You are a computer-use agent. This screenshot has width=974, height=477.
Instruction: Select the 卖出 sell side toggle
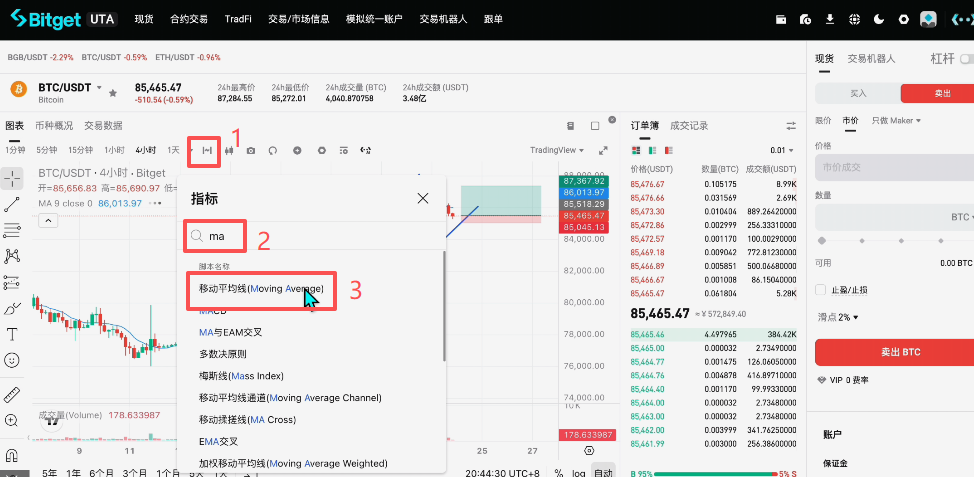click(937, 93)
